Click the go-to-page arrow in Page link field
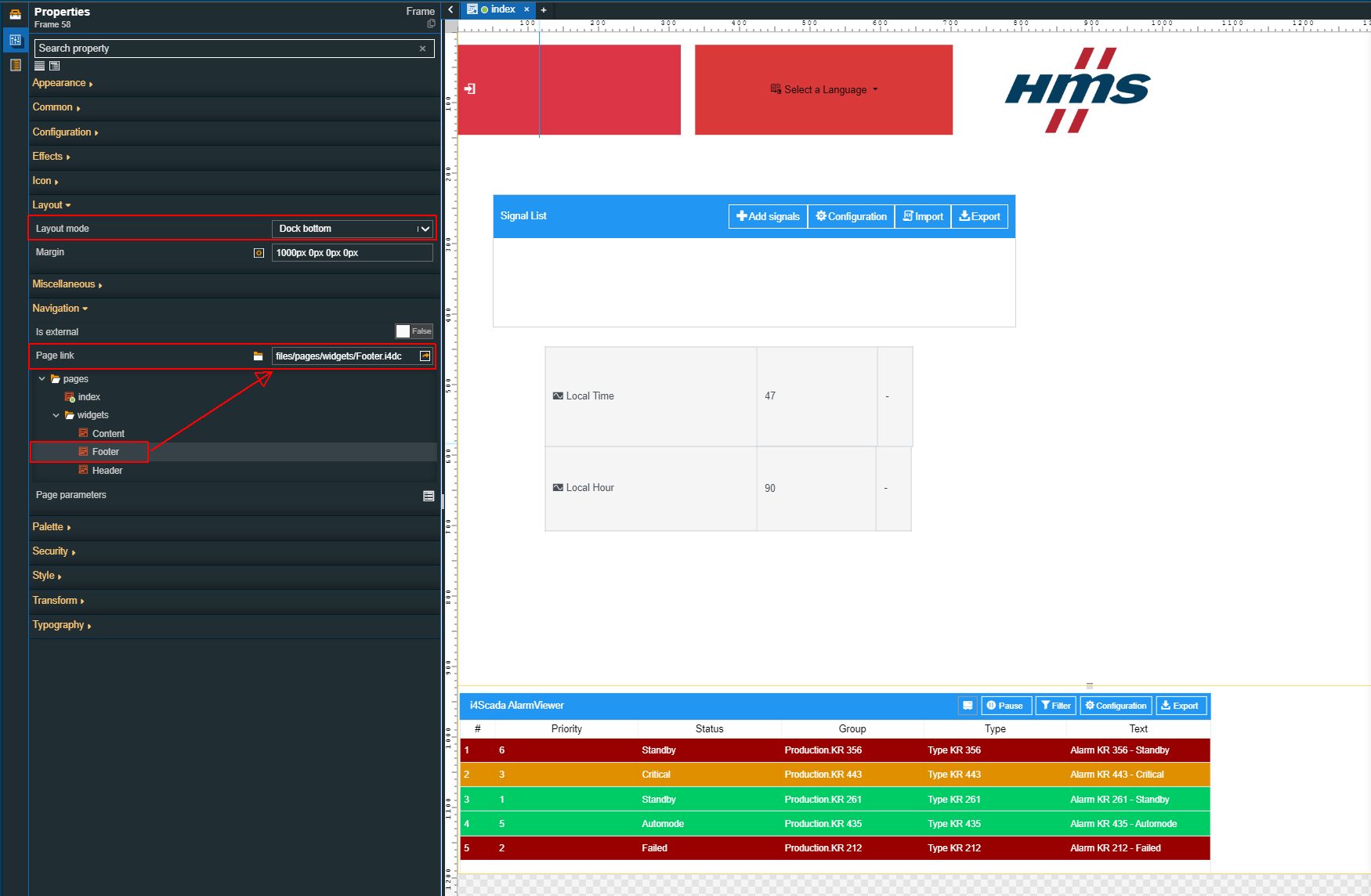This screenshot has width=1371, height=896. [x=425, y=356]
